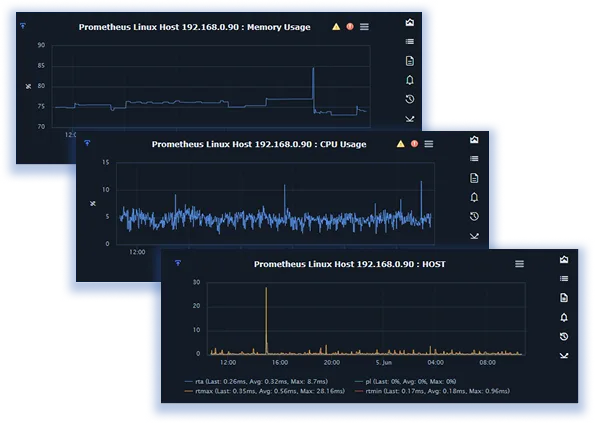Open list view icon in Memory Usage panel
This screenshot has height=424, width=595.
(x=410, y=42)
